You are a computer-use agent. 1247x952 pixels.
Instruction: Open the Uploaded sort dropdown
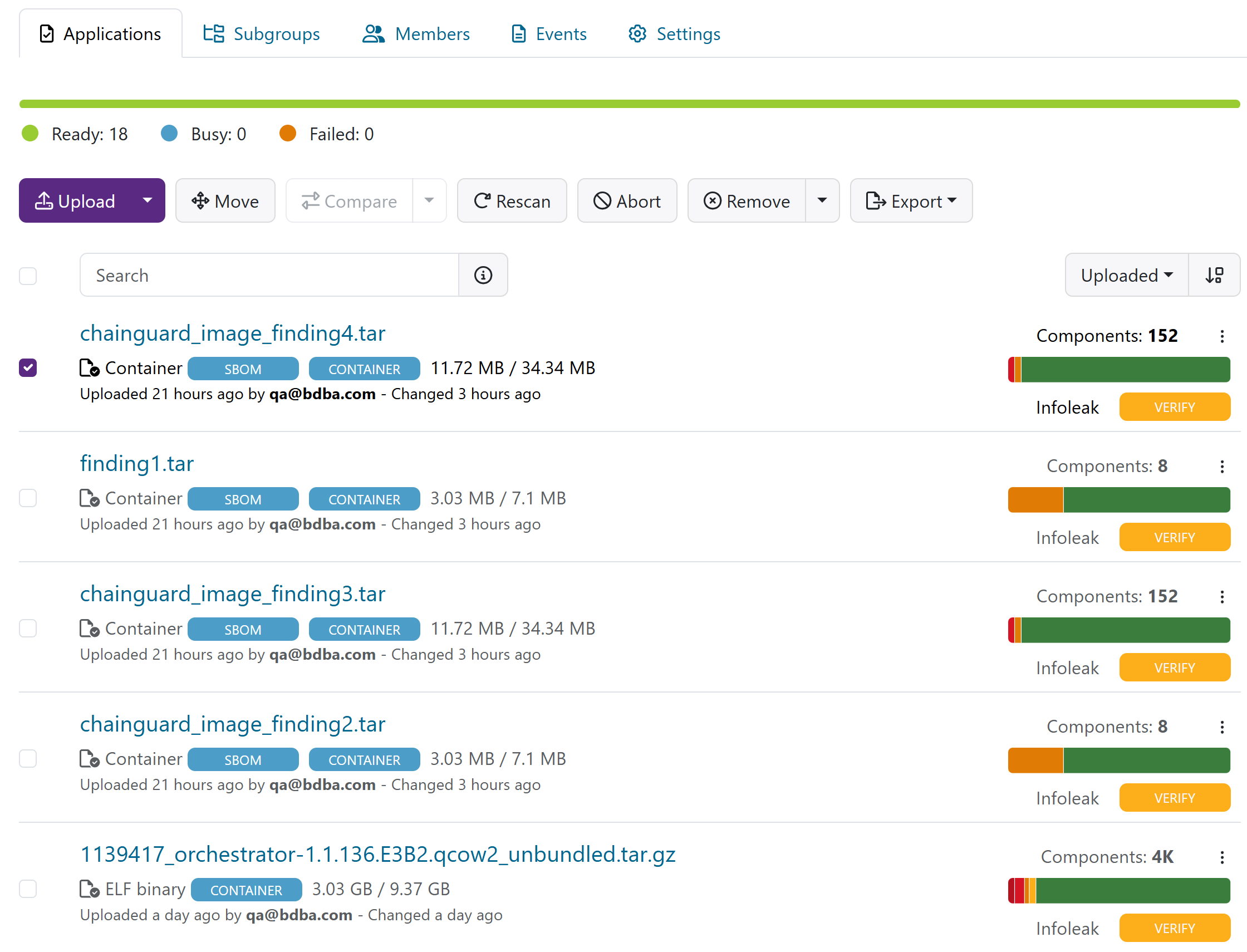click(x=1126, y=276)
